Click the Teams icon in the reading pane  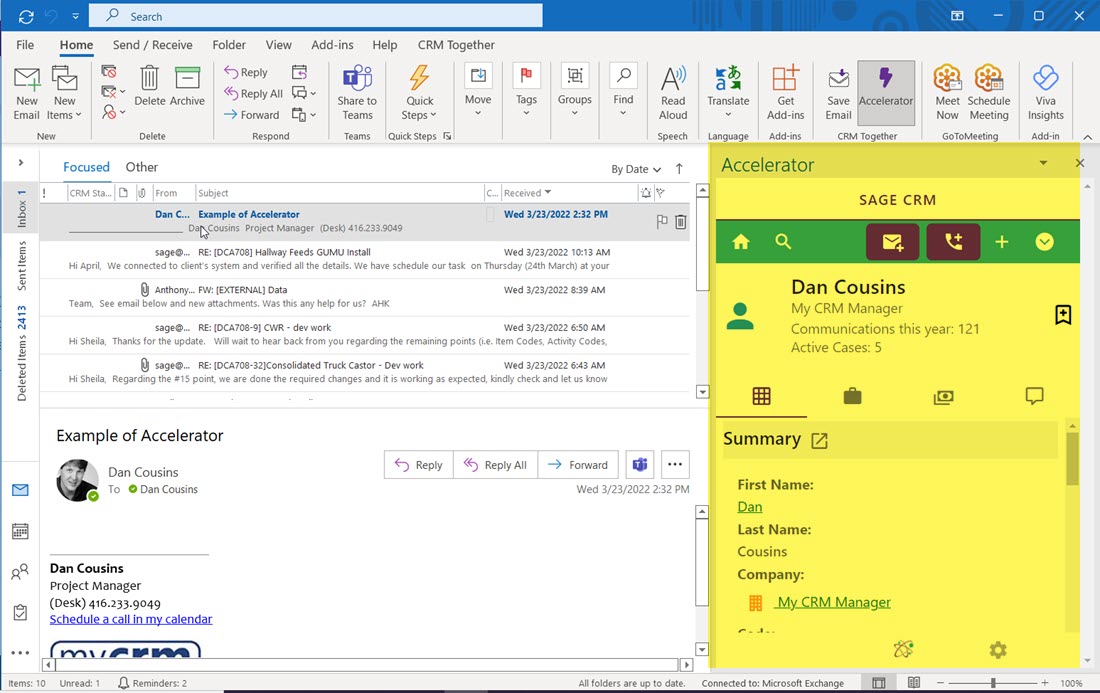tap(640, 464)
